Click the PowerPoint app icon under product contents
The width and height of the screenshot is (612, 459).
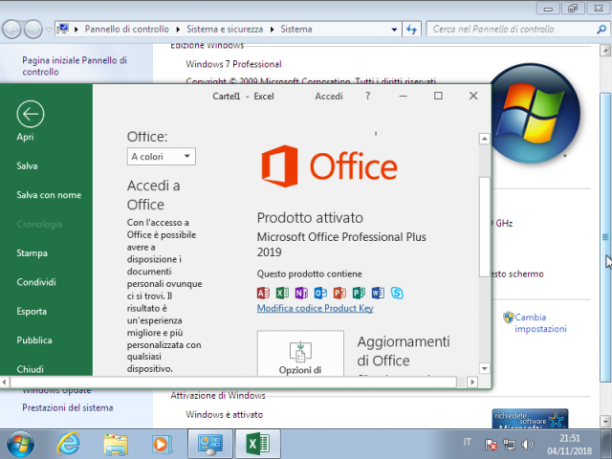[x=340, y=293]
